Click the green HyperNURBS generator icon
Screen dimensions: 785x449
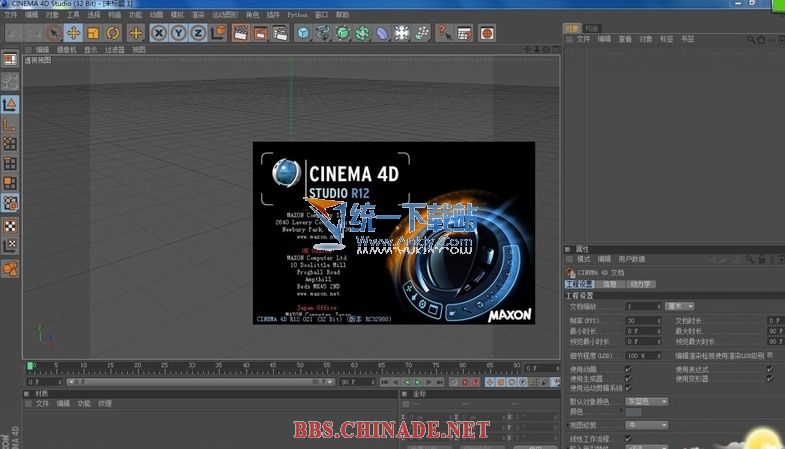343,33
